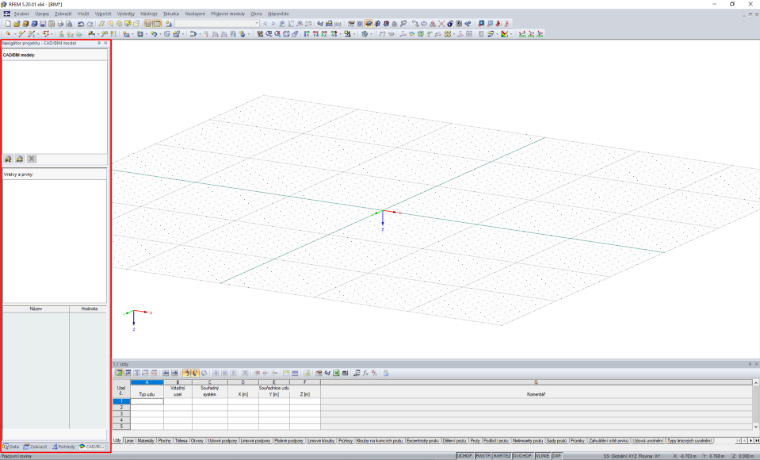Click the open CAD/BIM folder icon
The image size is (760, 460).
point(19,159)
